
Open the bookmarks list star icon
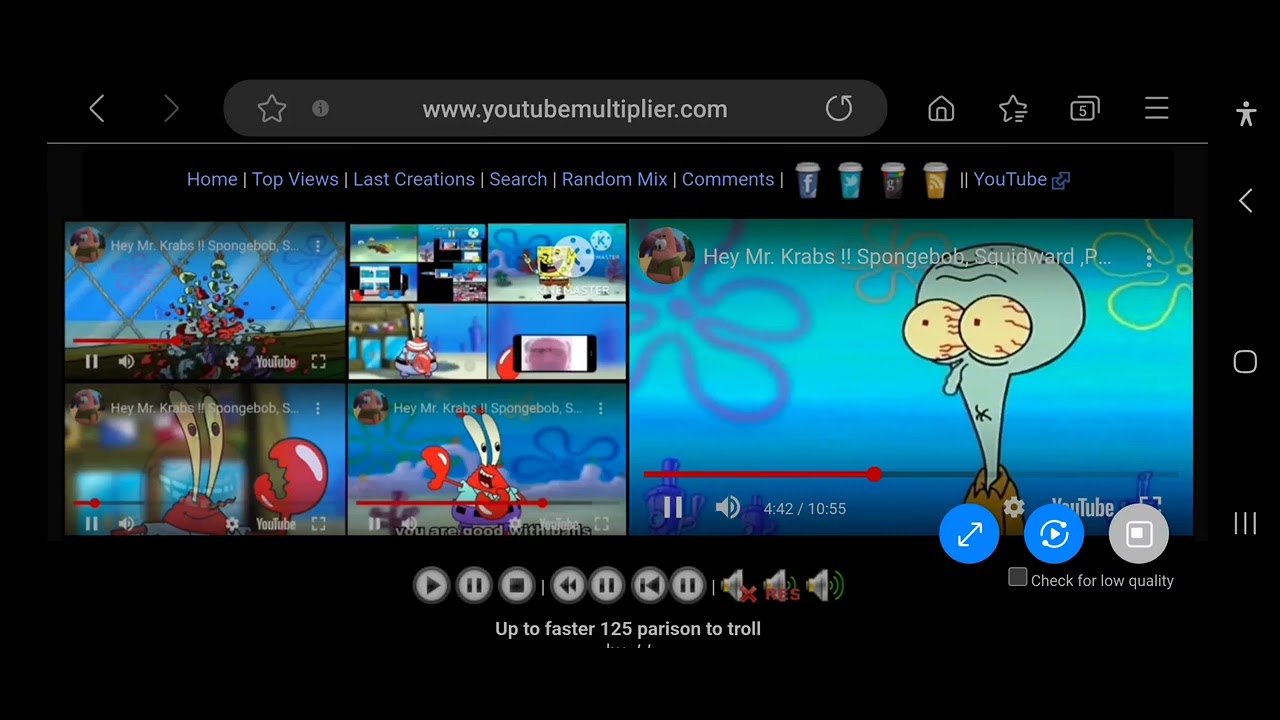1013,108
